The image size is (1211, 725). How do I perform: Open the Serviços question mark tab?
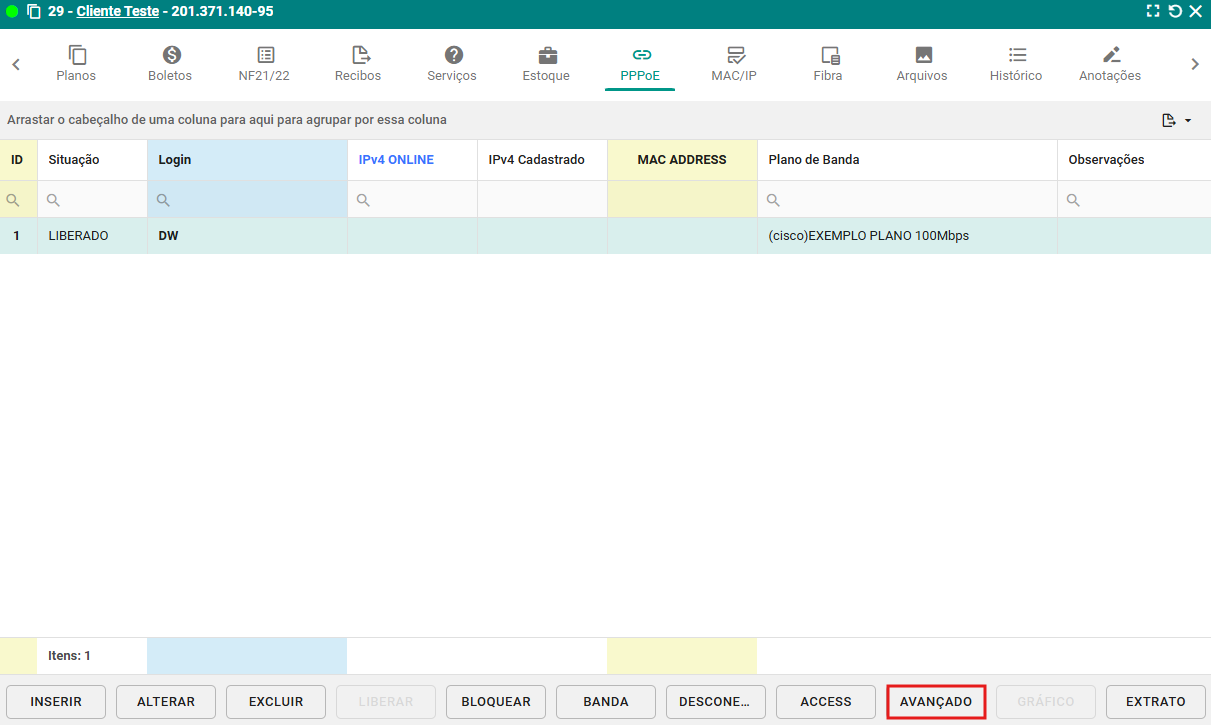[x=452, y=55]
